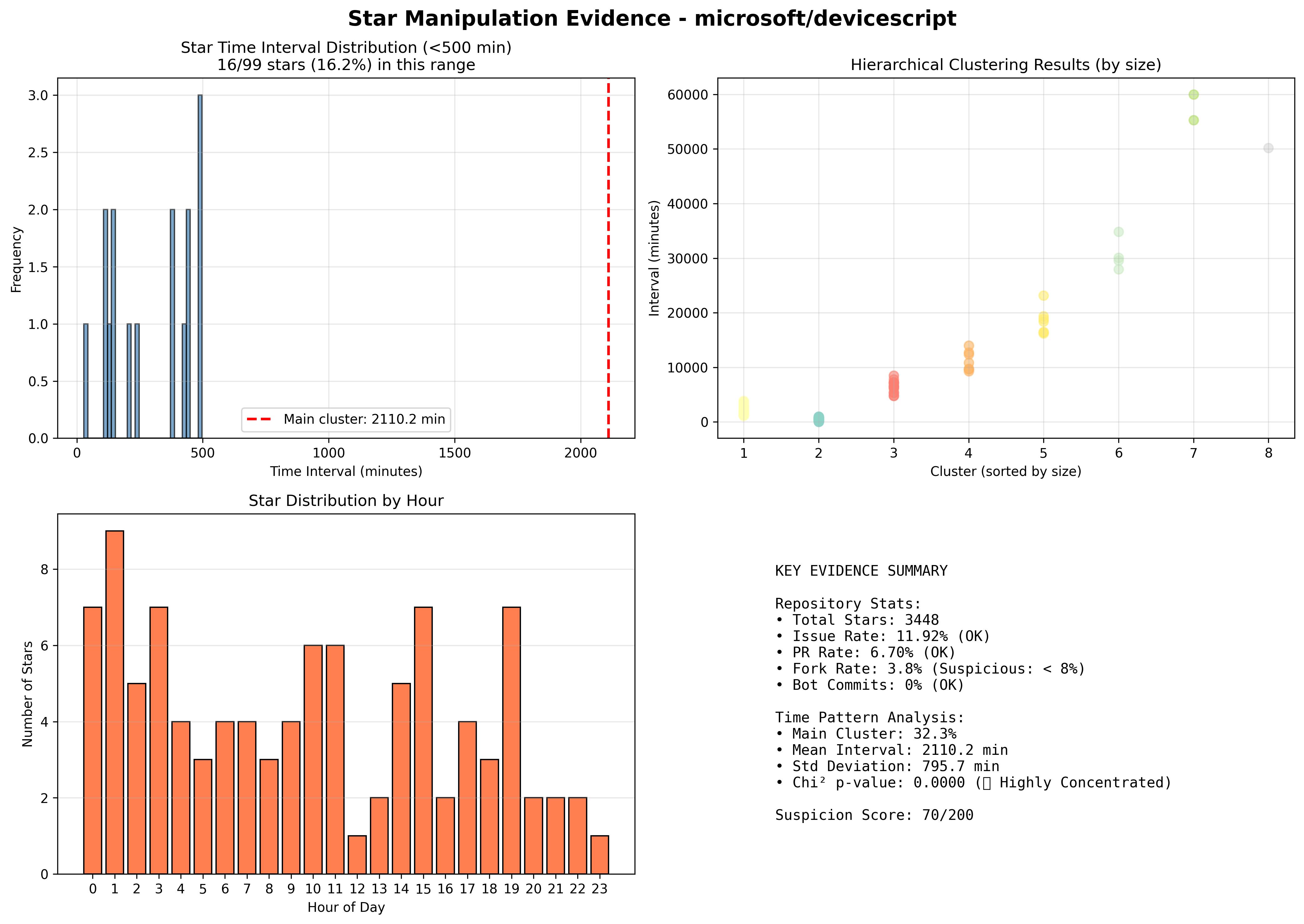1304x924 pixels.
Task: Click the teal cluster 2 points near zero
Action: click(818, 419)
